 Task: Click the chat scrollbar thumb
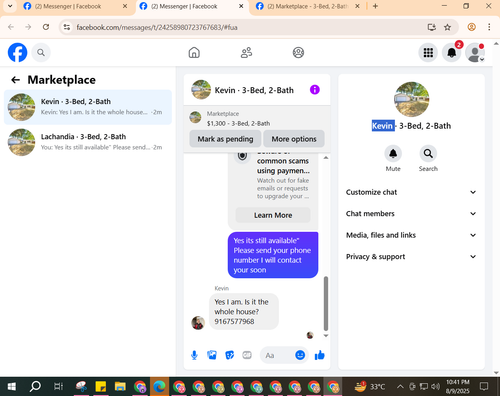pyautogui.click(x=326, y=303)
